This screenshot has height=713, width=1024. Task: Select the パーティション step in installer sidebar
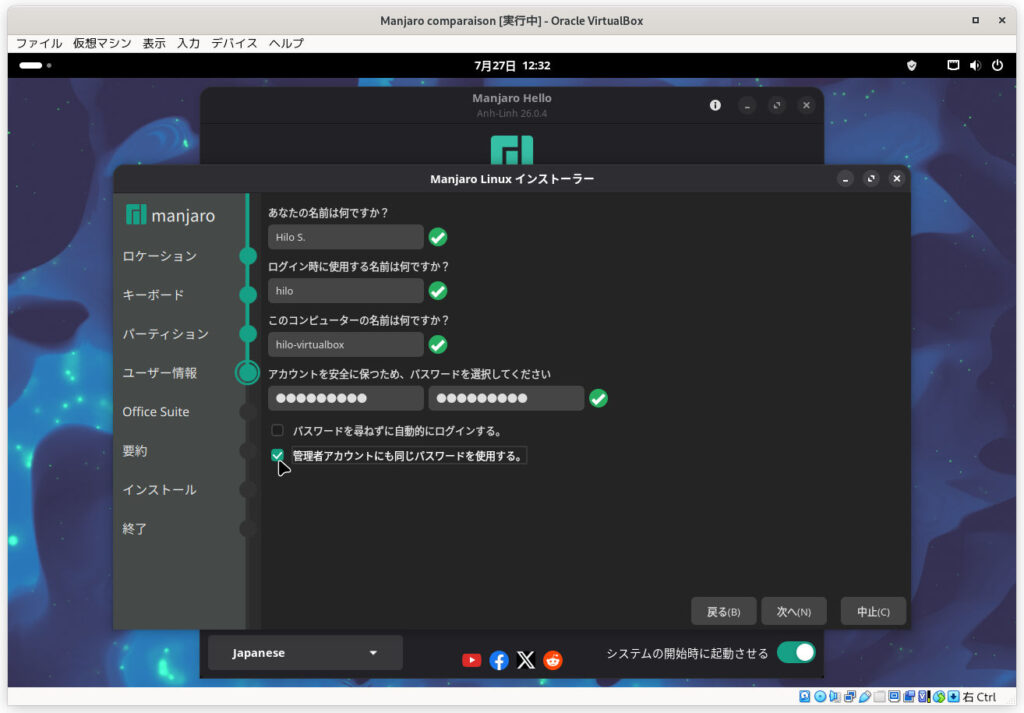(166, 334)
